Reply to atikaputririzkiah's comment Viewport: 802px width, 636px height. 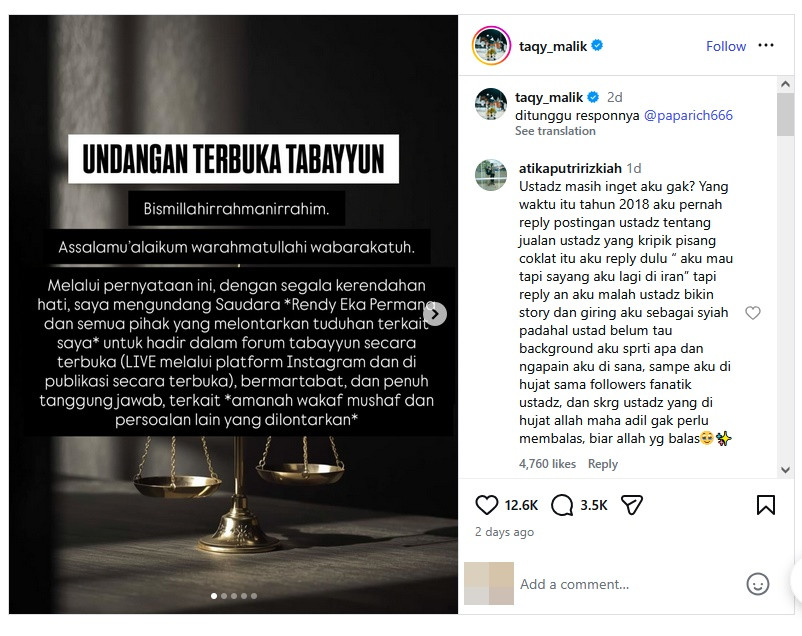tap(603, 464)
